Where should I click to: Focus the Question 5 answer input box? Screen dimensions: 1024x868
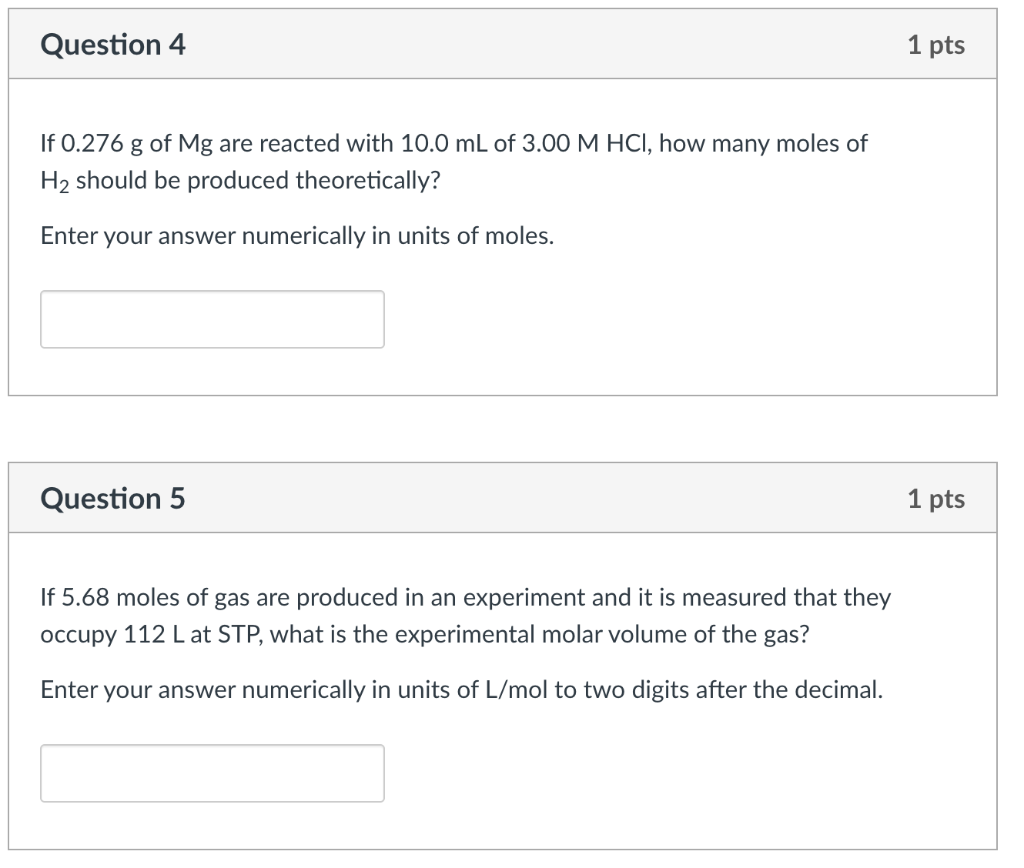212,773
